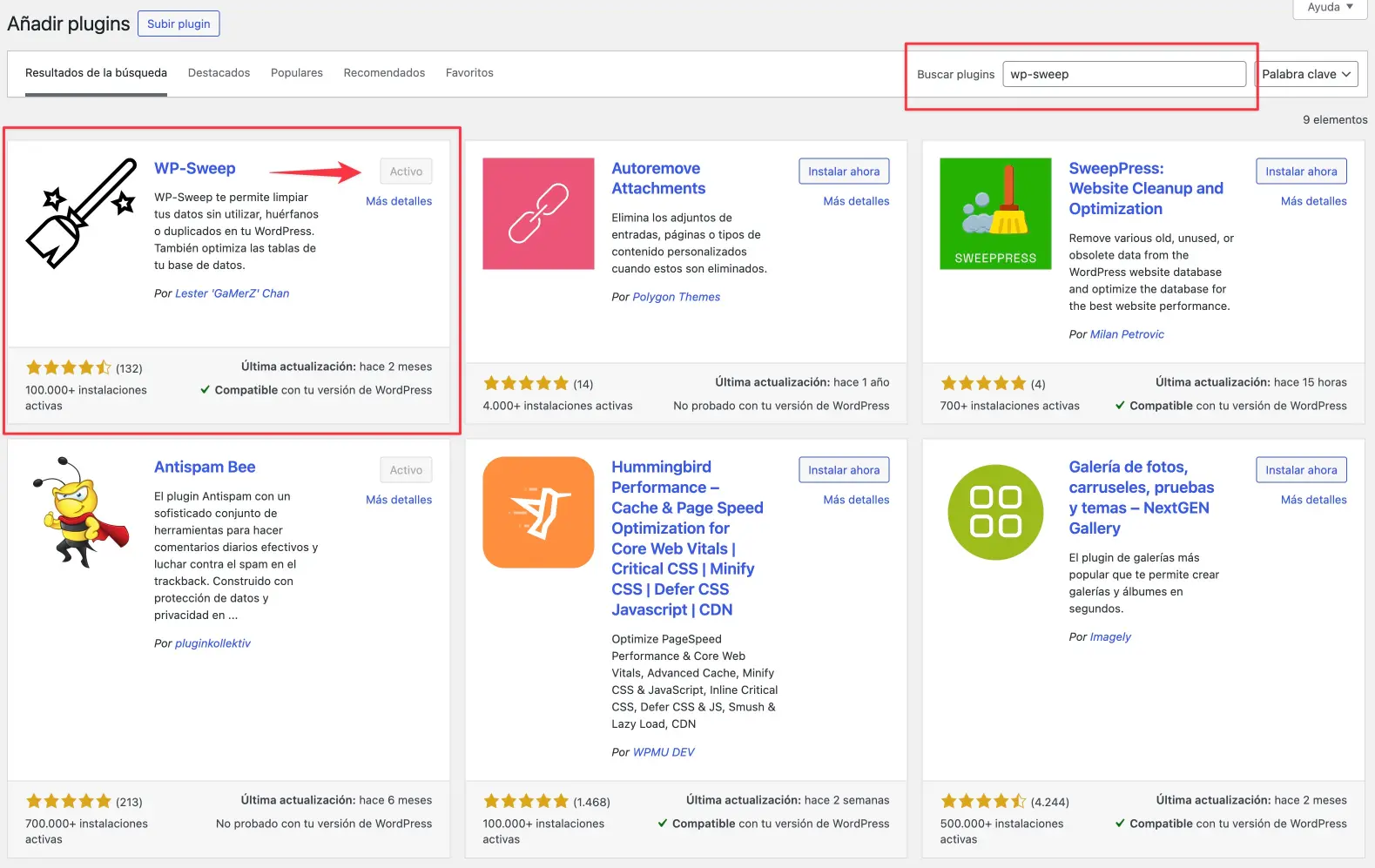1375x868 pixels.
Task: Open Más detalles for Autoremove Attachments
Action: 856,201
